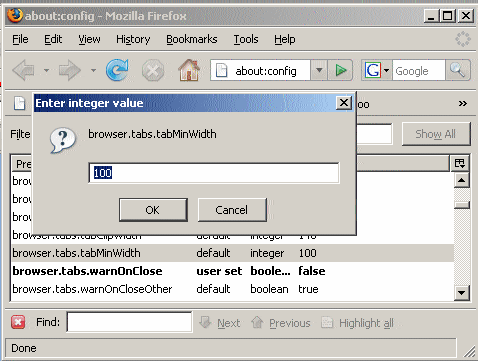Close the Find bar with the red X
The image size is (478, 361).
click(x=18, y=322)
